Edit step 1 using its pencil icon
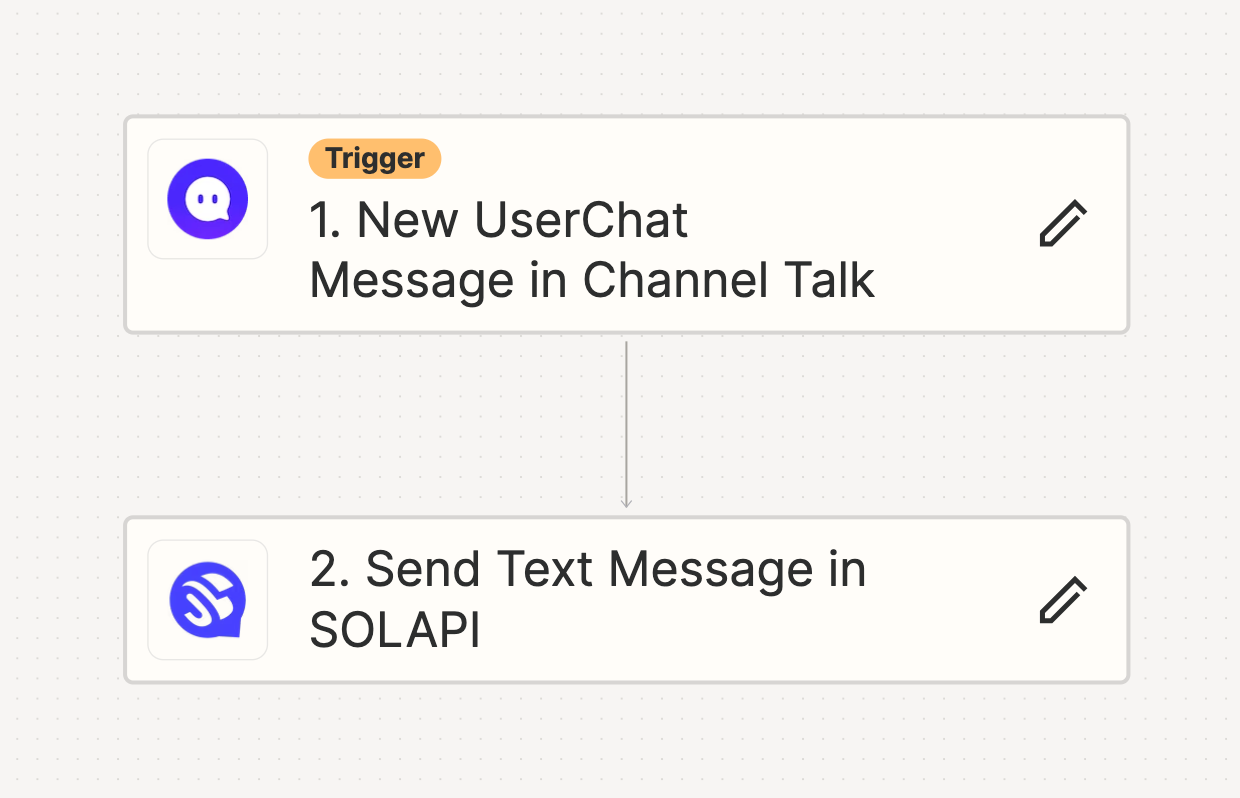The image size is (1240, 798). point(1063,223)
